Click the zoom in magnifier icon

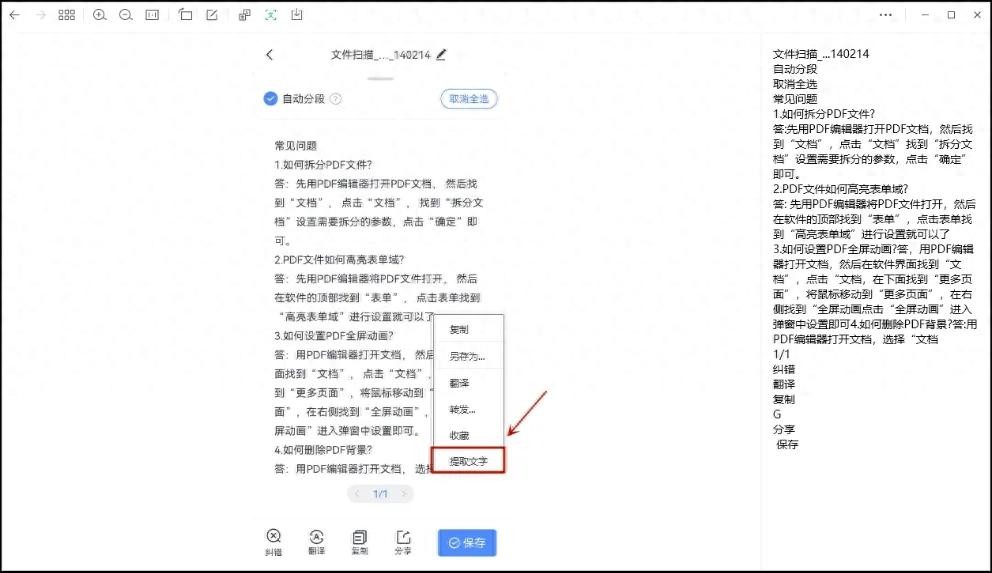pos(99,15)
